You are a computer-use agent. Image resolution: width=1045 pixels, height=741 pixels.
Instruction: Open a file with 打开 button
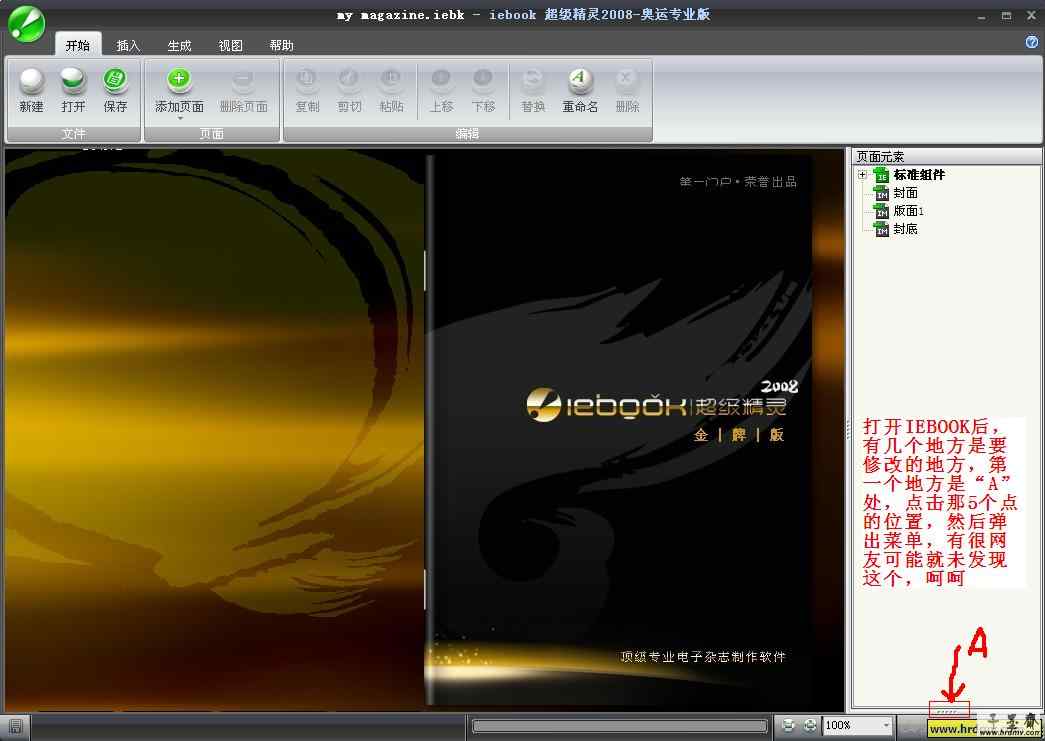[73, 89]
